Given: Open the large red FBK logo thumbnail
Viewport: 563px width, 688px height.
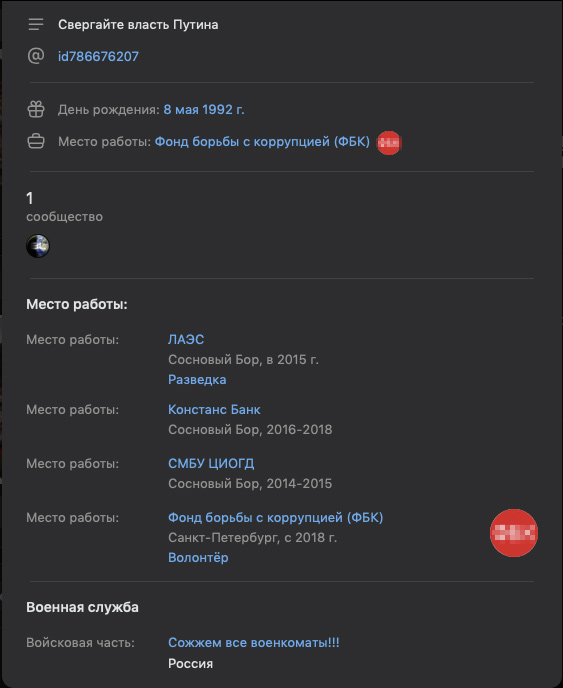Looking at the screenshot, I should coord(514,533).
